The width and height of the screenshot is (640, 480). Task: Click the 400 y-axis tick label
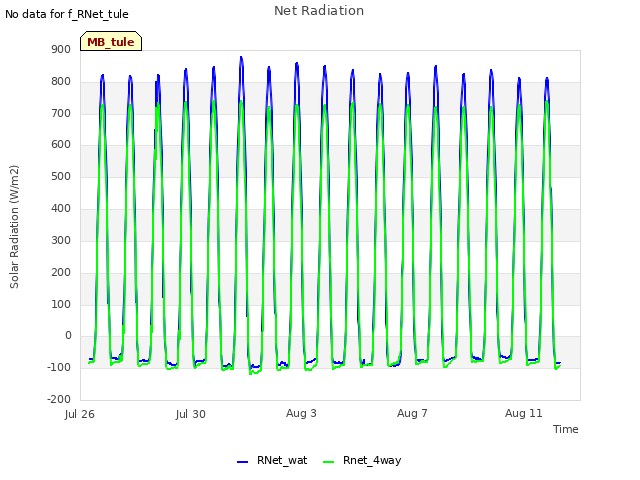(x=61, y=208)
